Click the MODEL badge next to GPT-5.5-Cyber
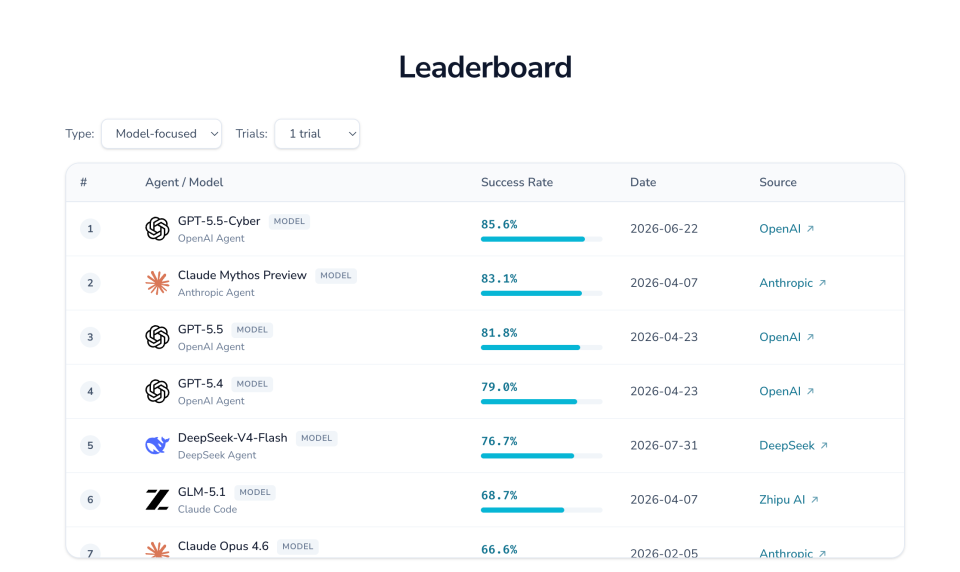Image resolution: width=960 pixels, height=572 pixels. [x=289, y=222]
